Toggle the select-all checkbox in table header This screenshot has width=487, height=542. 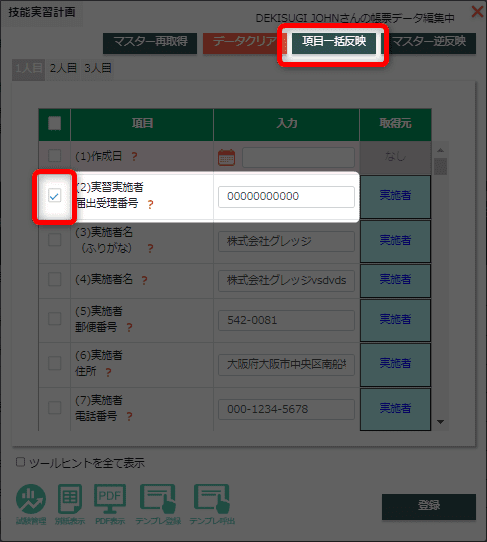(55, 123)
